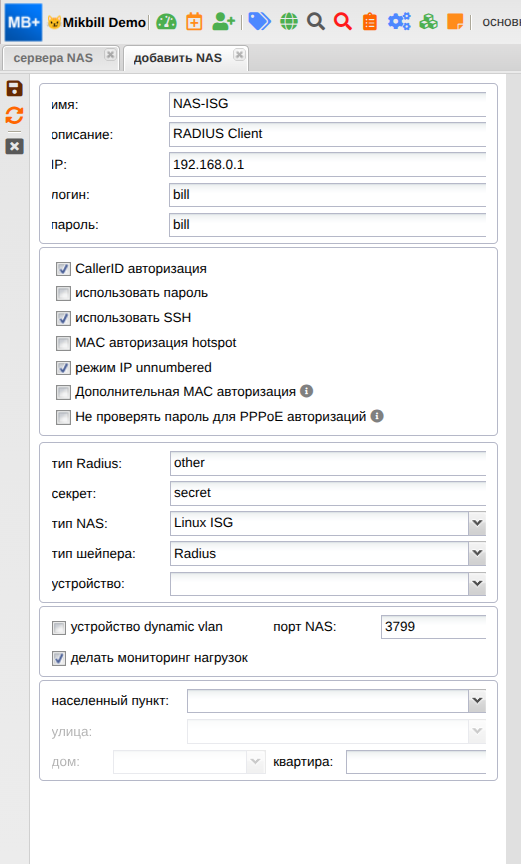This screenshot has width=521, height=864.
Task: Click the orange sticky note icon
Action: click(455, 22)
